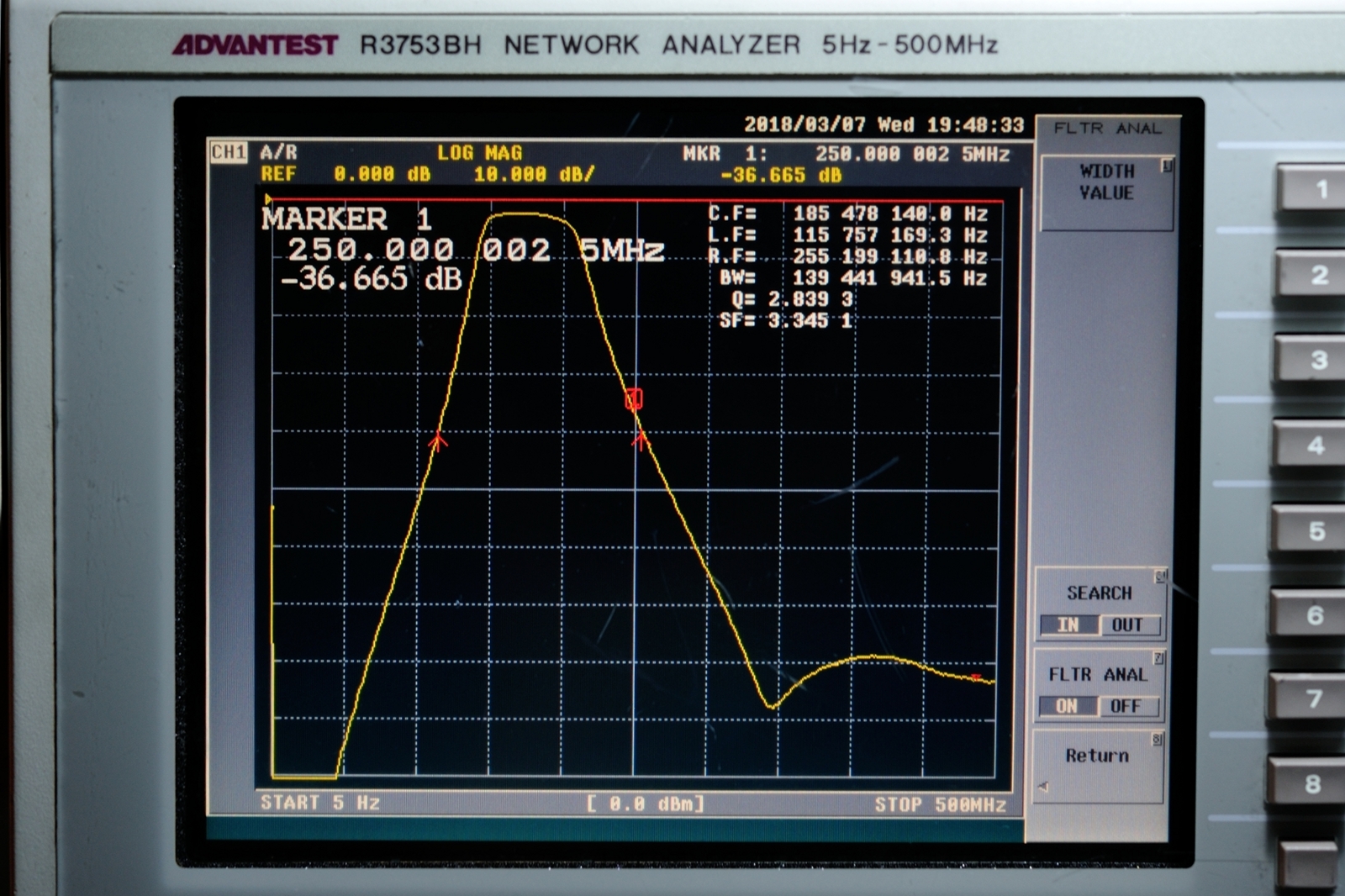Switch FLTR ANAL to OFF
The image size is (1345, 896).
1126,707
